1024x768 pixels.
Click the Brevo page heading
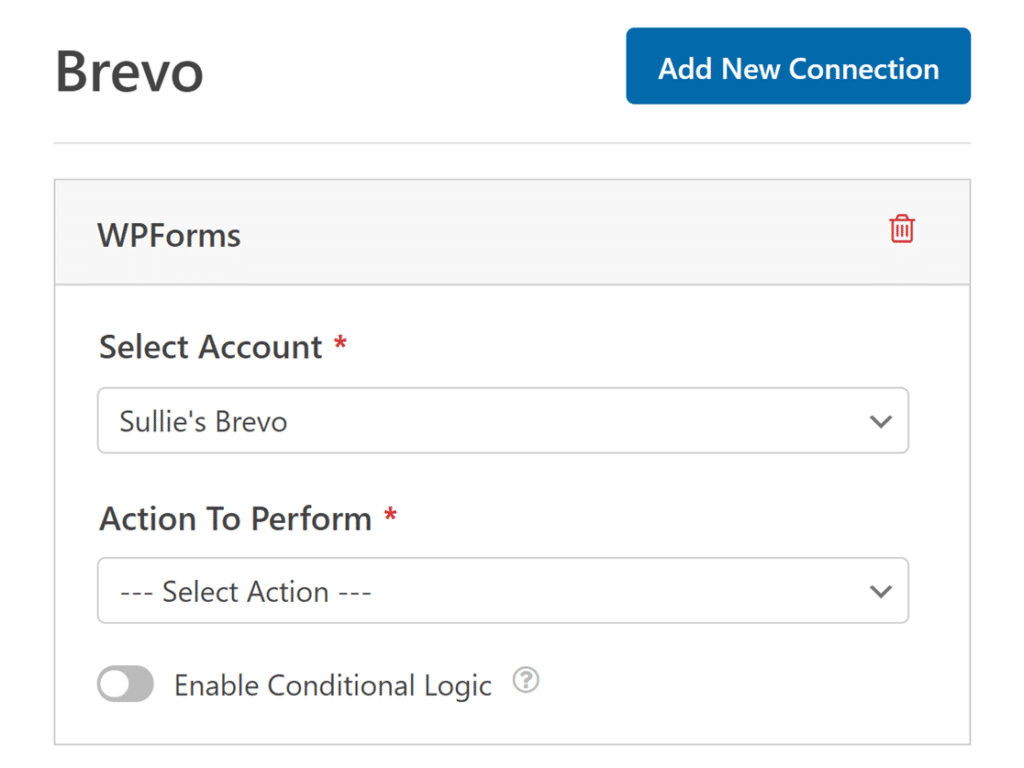[x=129, y=70]
